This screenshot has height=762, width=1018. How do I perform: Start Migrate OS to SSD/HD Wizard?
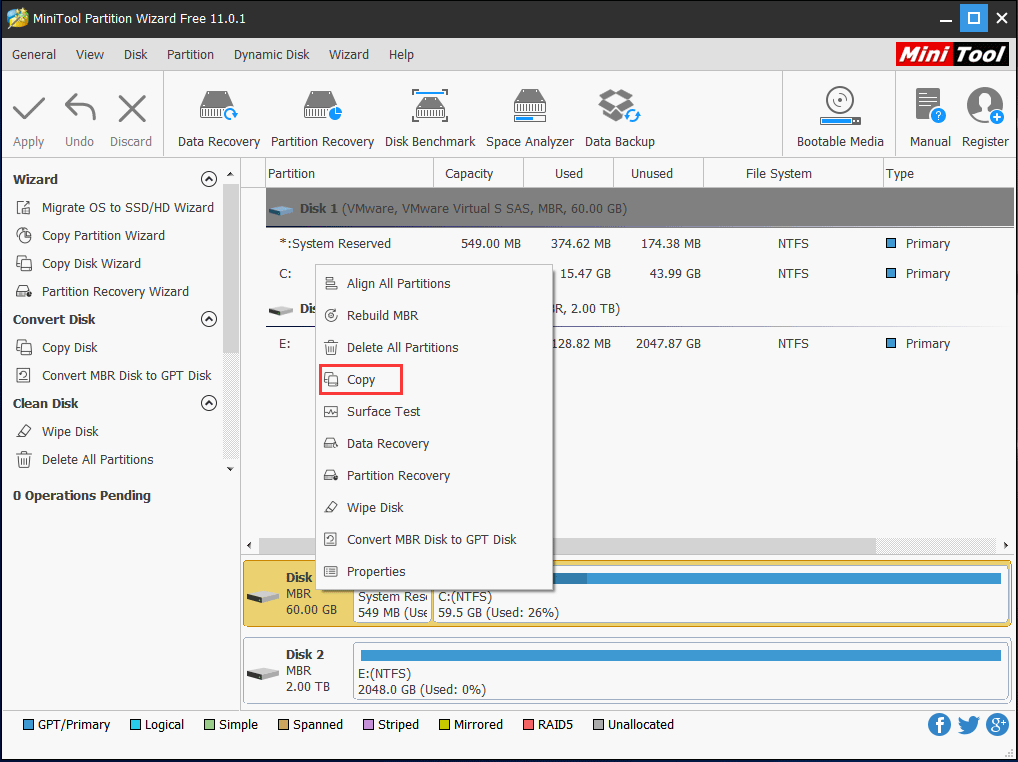(x=114, y=208)
